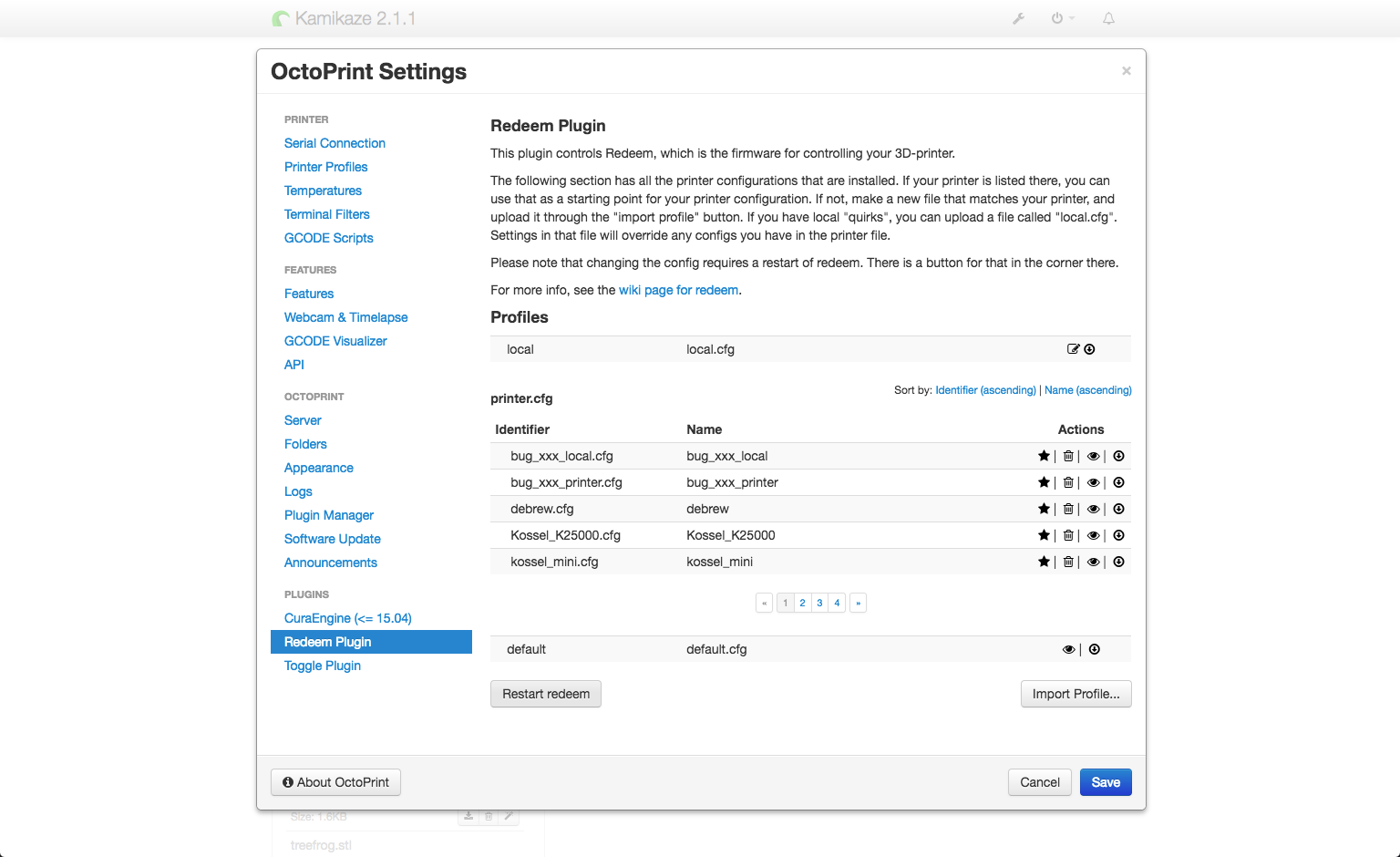Open the bell notifications icon

click(x=1108, y=18)
